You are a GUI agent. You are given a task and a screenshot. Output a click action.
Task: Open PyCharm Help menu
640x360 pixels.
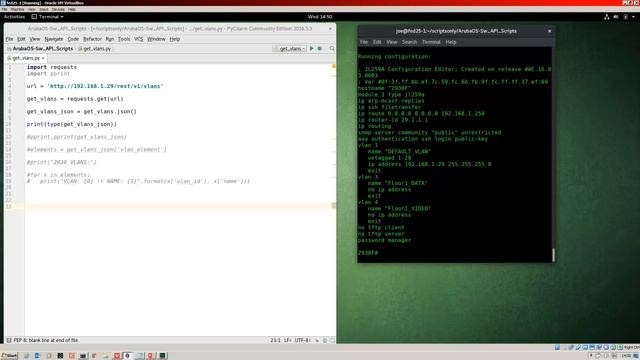click(x=175, y=39)
